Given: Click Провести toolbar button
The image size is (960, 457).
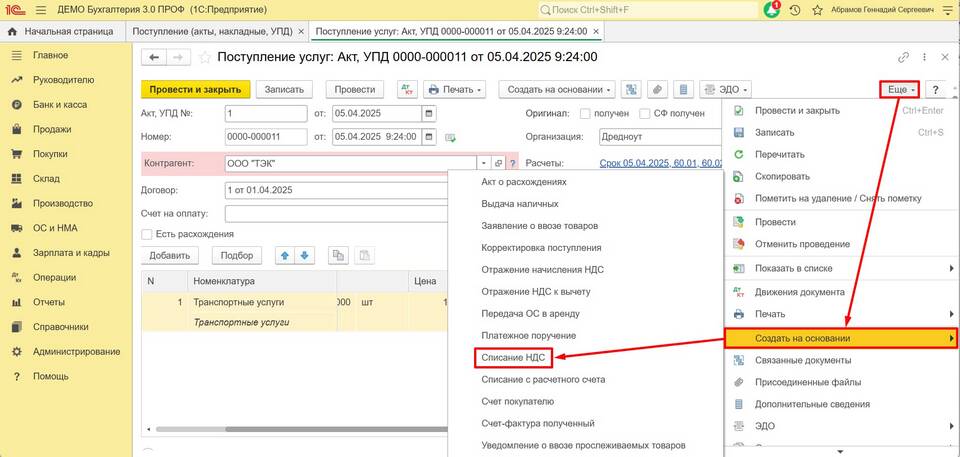Looking at the screenshot, I should (x=355, y=89).
